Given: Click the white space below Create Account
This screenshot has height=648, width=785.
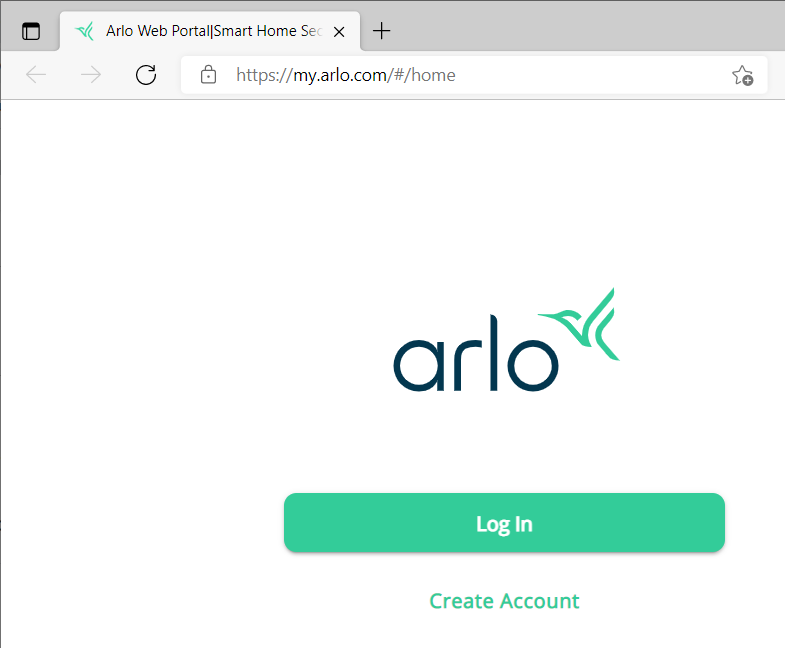Looking at the screenshot, I should click(x=504, y=632).
